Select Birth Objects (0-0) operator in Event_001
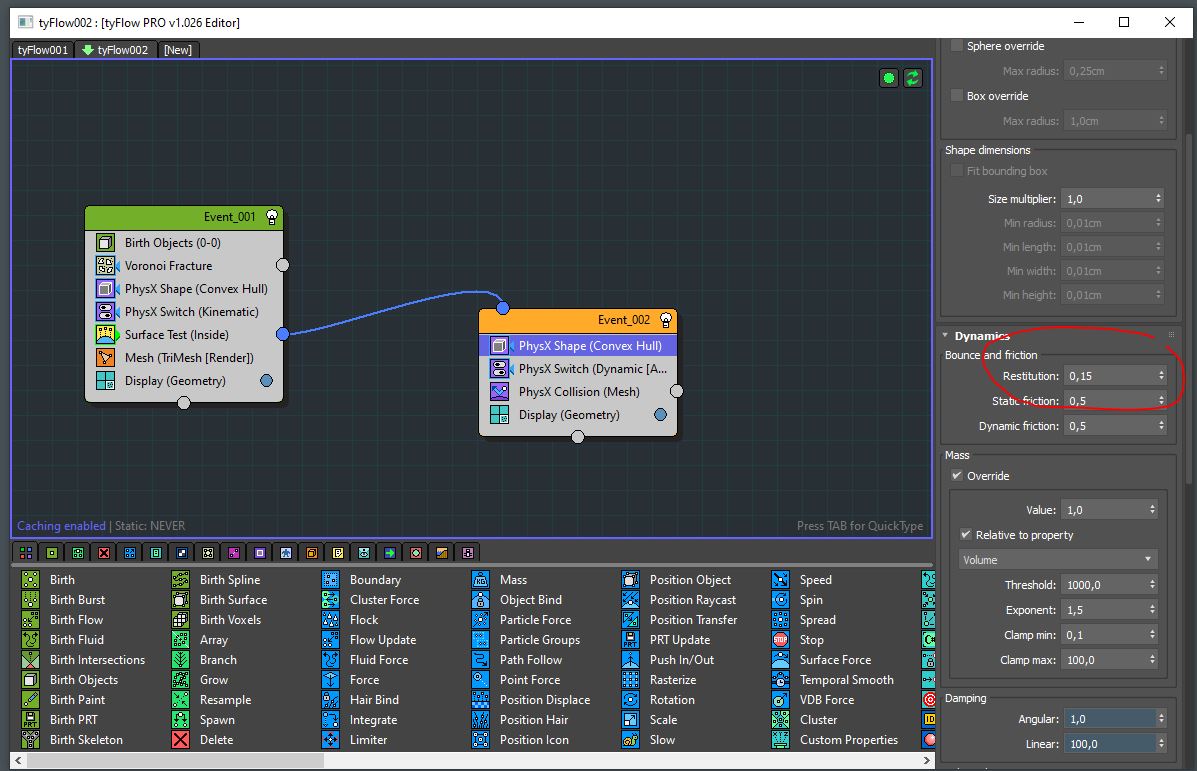The width and height of the screenshot is (1197, 771). 183,243
